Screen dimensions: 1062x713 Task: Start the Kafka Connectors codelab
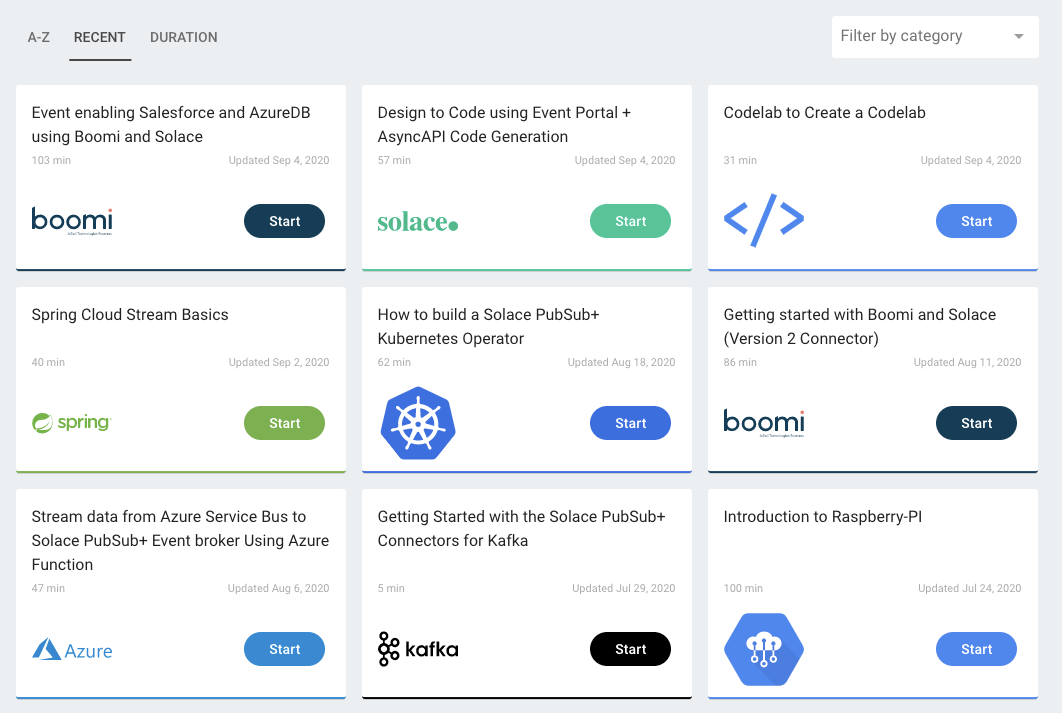click(x=630, y=648)
